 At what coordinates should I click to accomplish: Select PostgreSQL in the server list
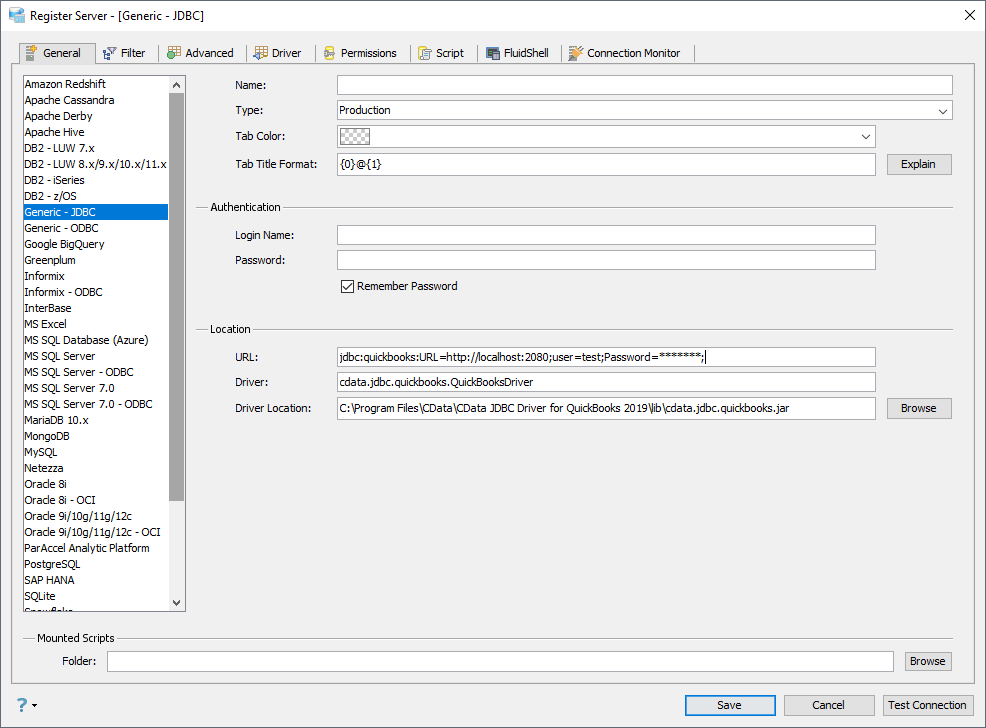(50, 564)
